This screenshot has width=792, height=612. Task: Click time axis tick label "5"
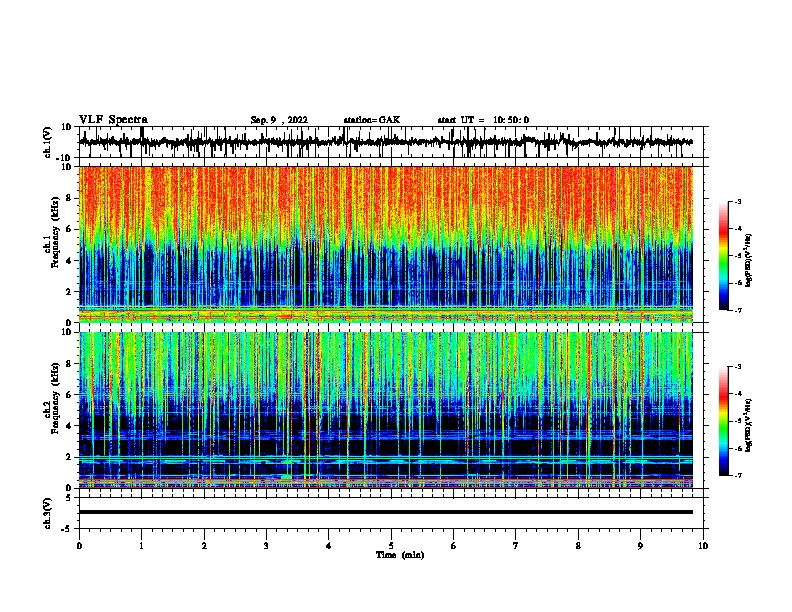click(x=391, y=546)
